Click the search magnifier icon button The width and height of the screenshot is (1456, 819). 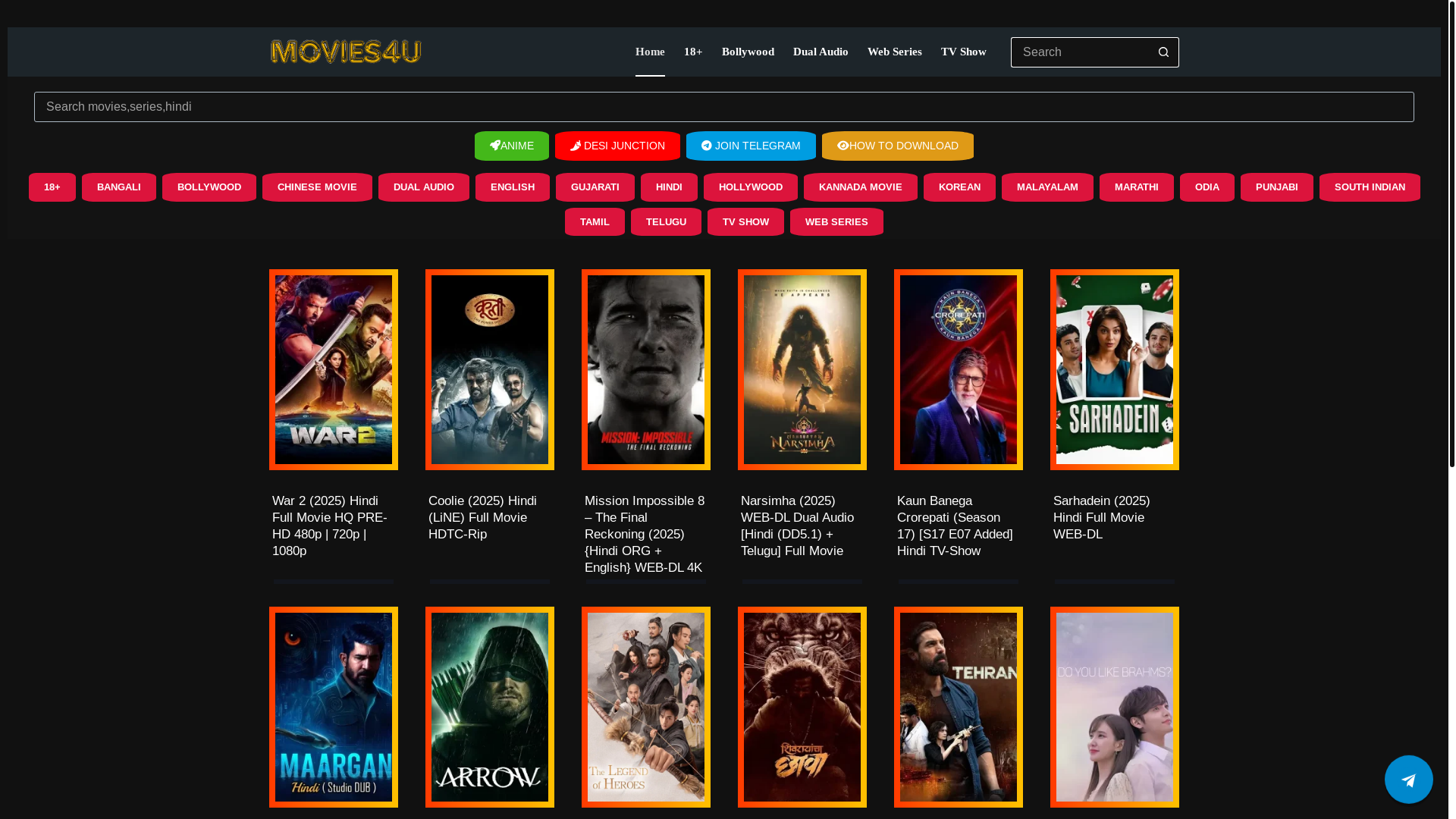pyautogui.click(x=1163, y=52)
